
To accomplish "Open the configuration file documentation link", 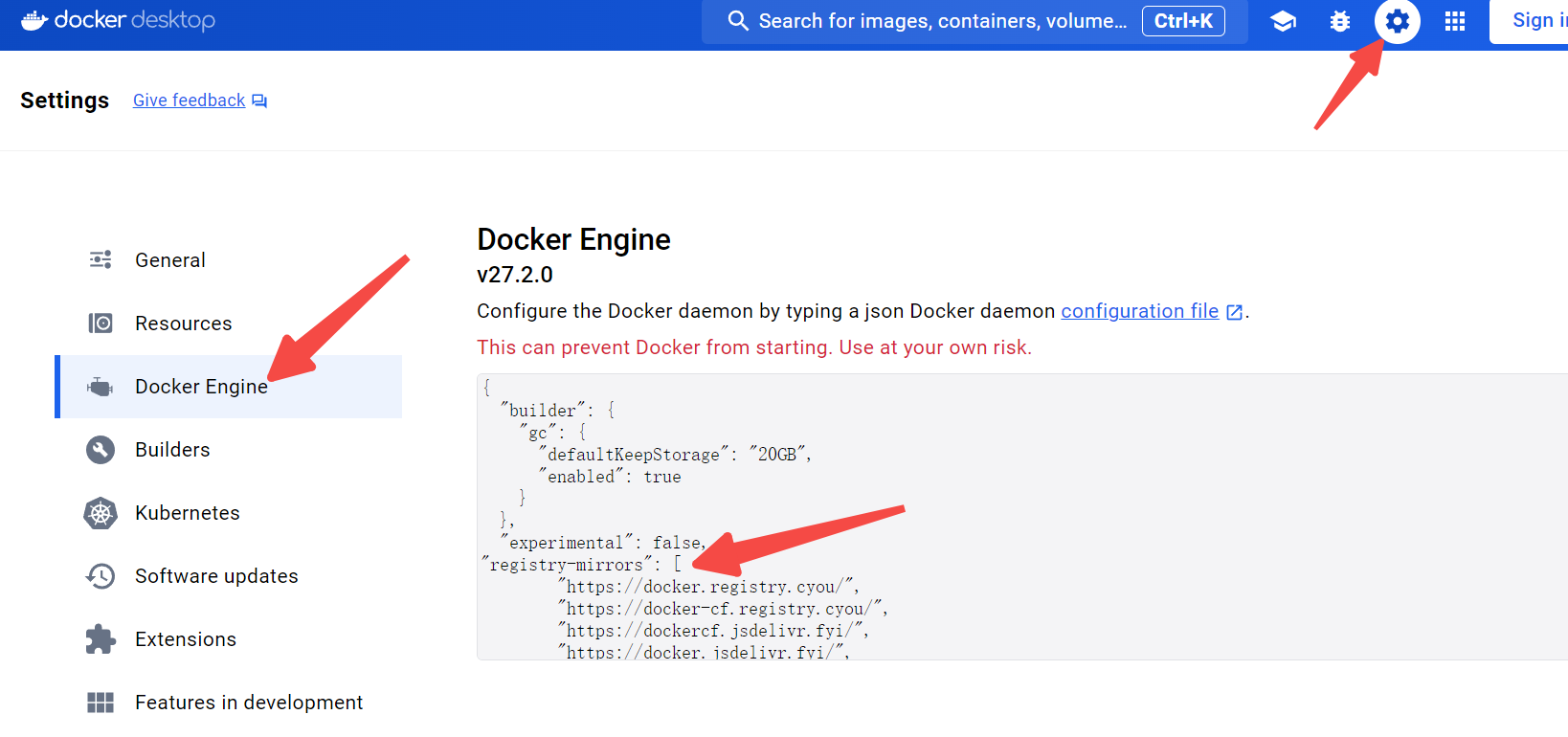I will point(1139,311).
